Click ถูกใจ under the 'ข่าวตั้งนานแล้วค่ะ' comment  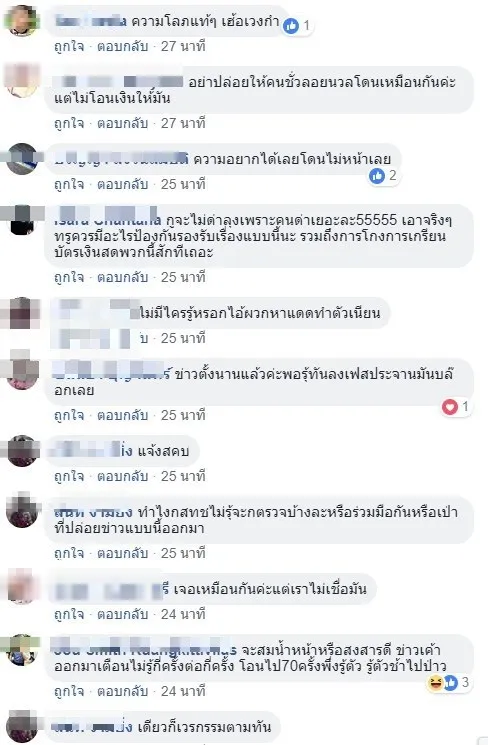[69, 415]
